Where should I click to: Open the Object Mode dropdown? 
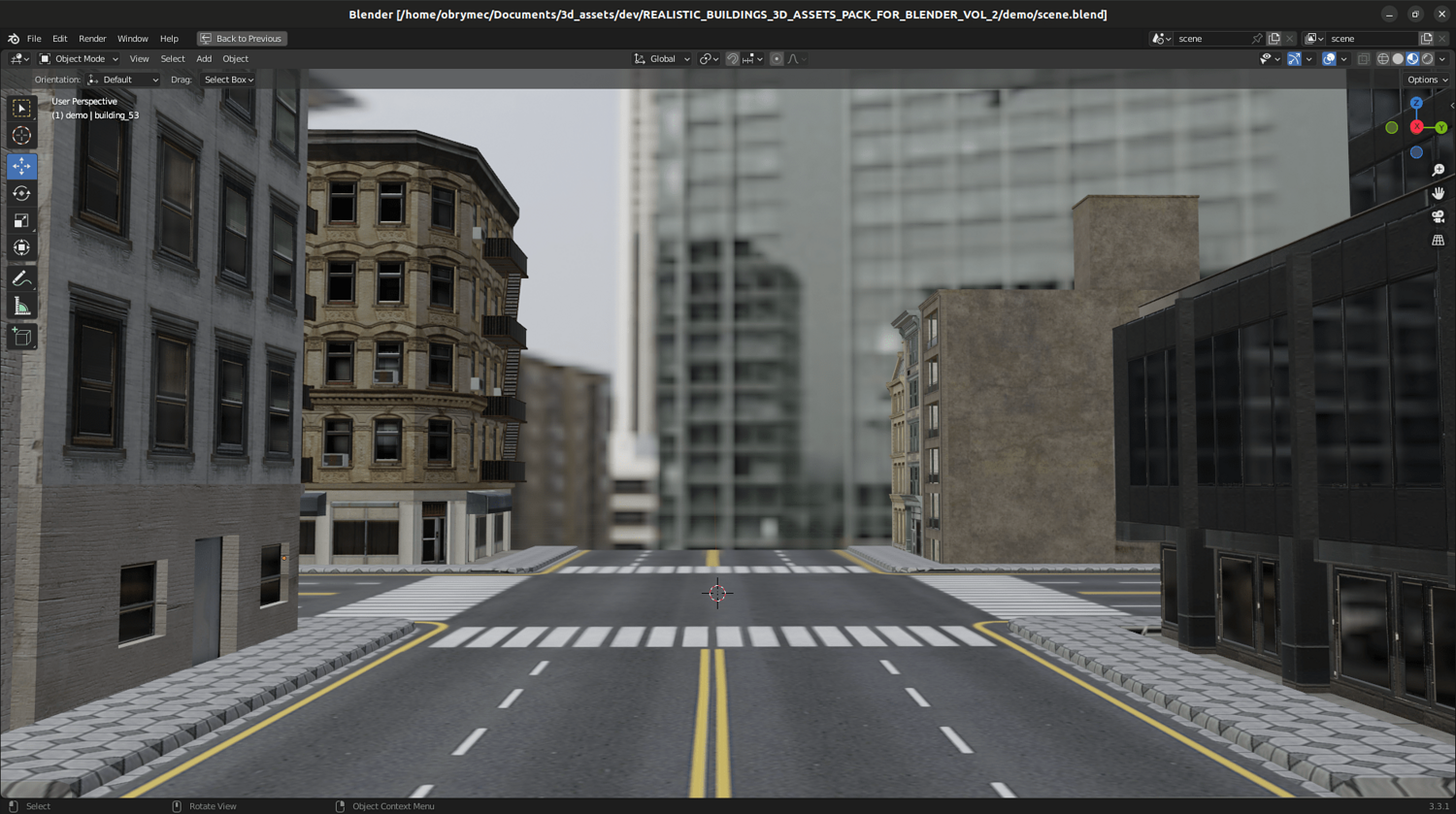(79, 59)
